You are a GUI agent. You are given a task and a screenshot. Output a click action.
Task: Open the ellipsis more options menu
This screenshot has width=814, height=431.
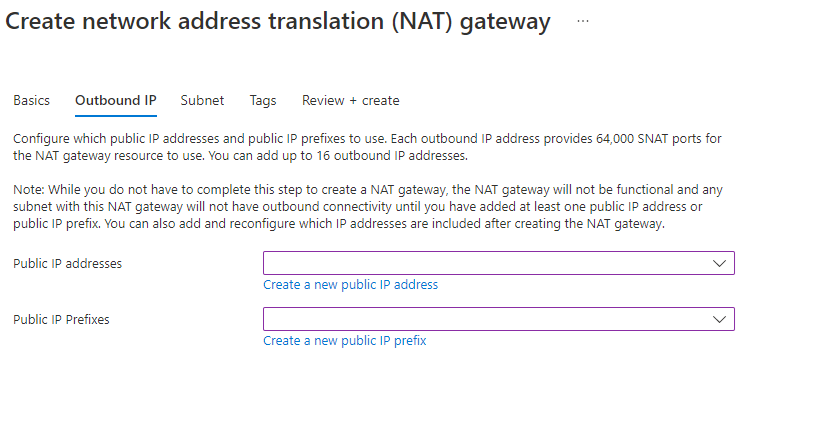click(x=583, y=21)
